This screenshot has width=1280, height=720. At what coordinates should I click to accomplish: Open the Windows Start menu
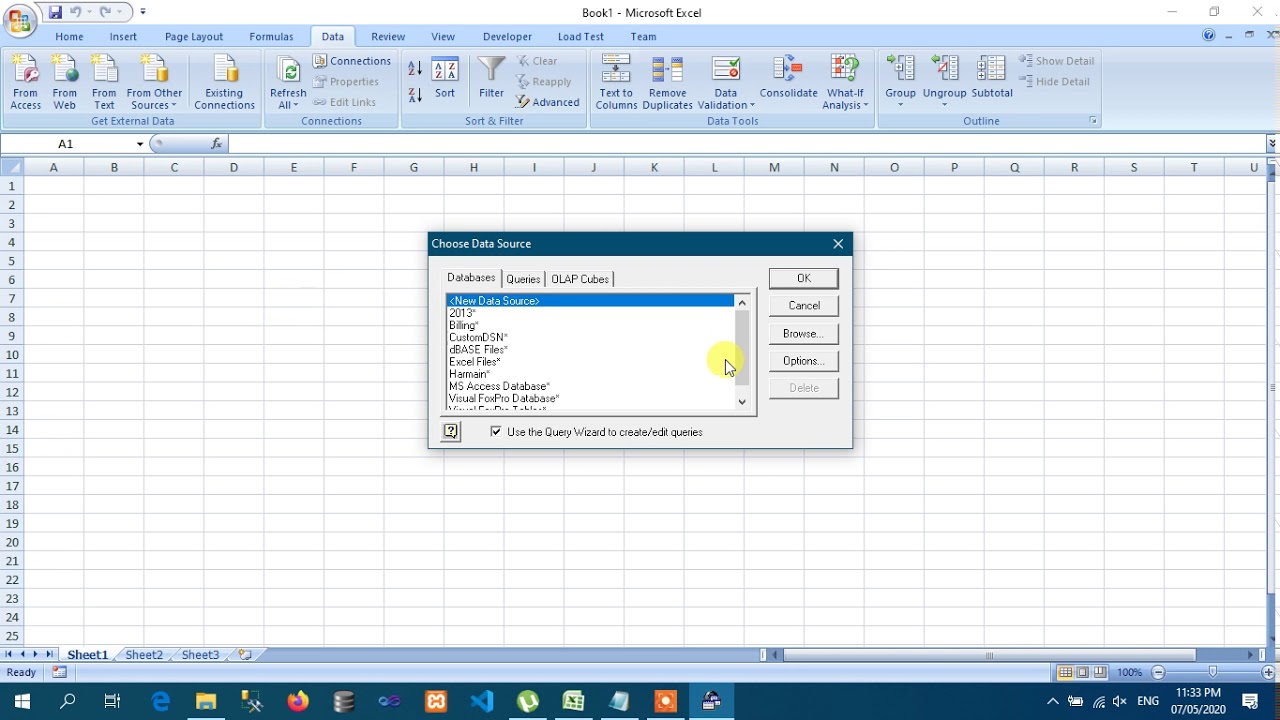(22, 701)
